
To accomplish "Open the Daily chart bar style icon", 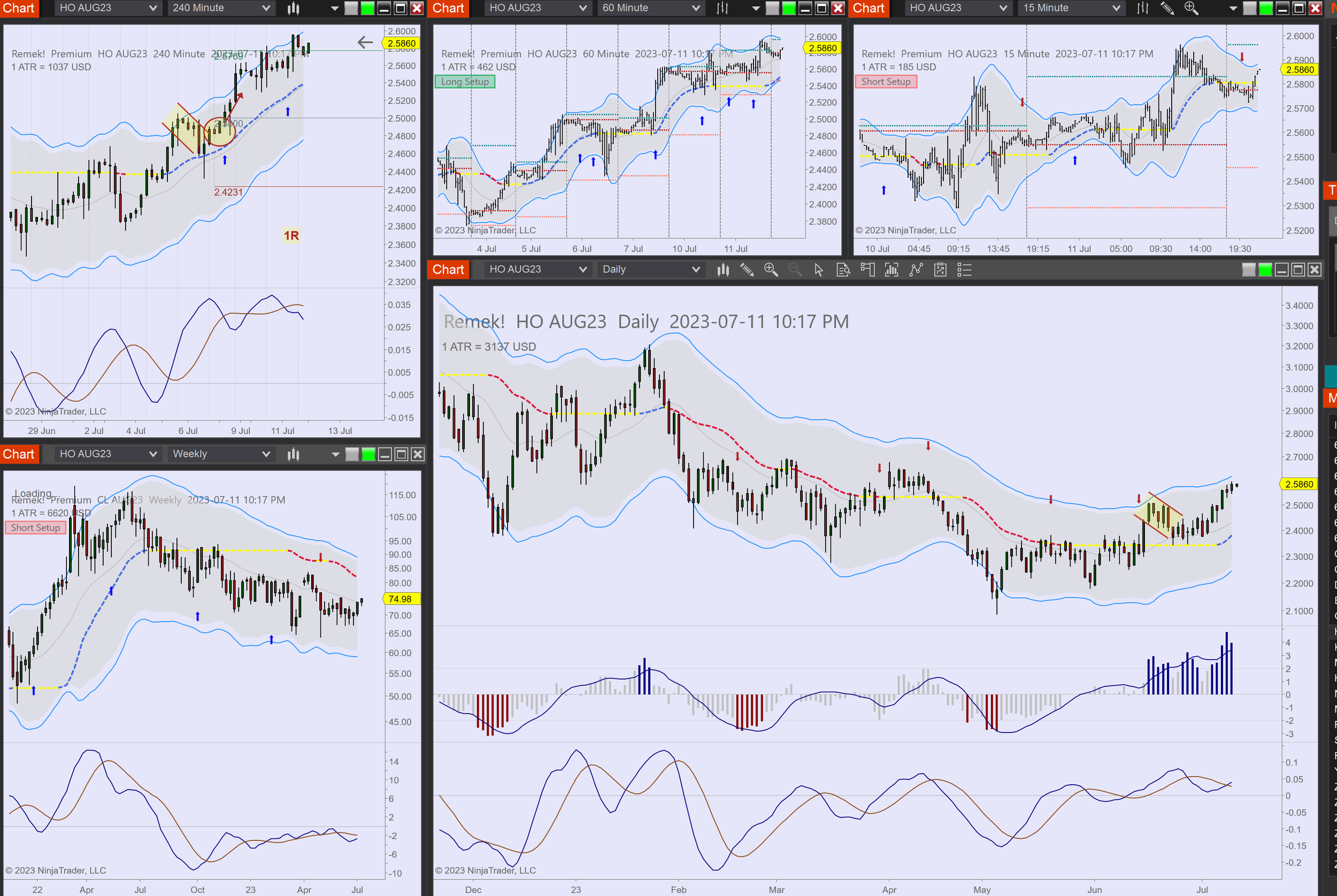I will click(723, 270).
